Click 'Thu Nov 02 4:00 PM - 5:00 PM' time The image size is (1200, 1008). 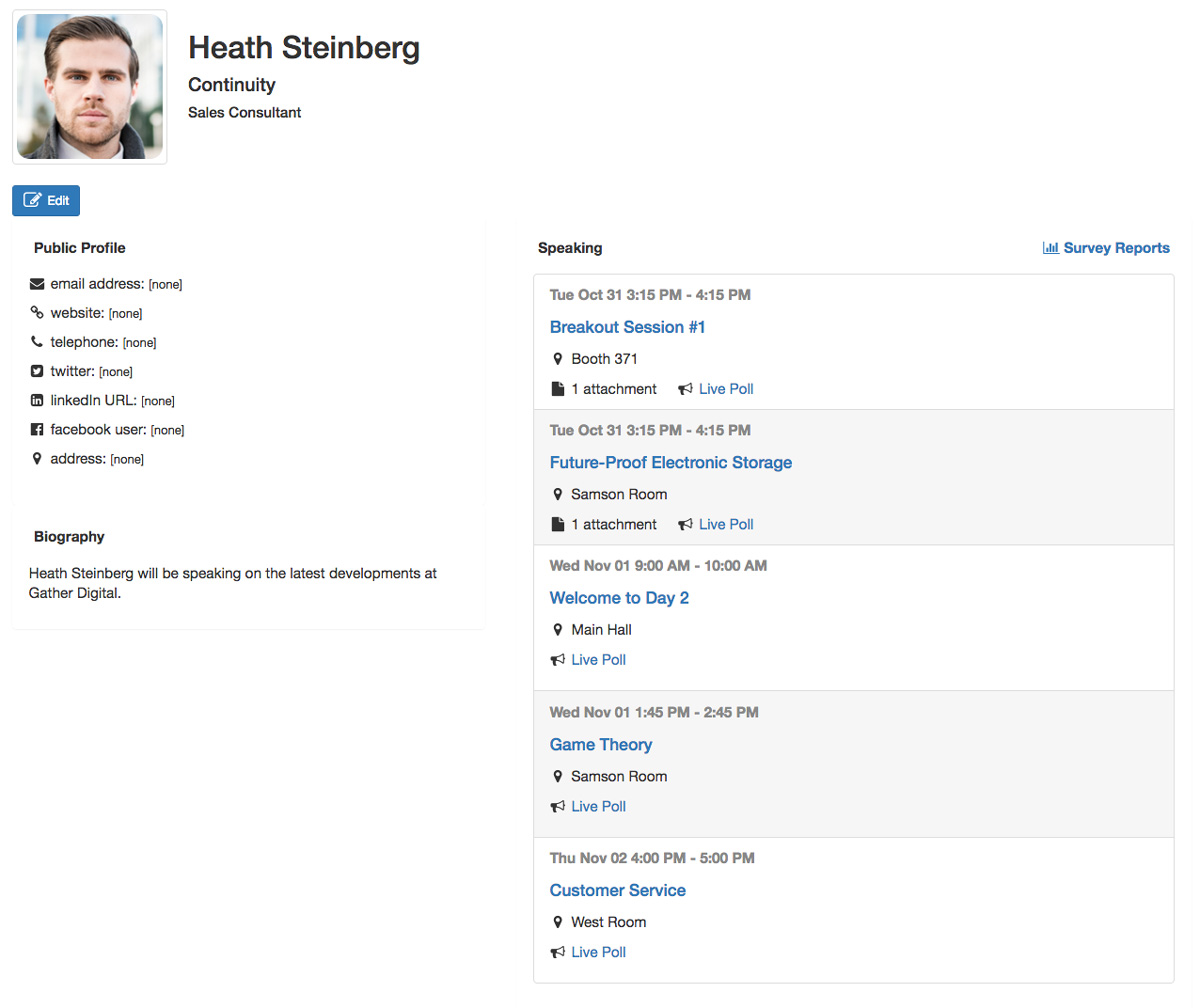pos(652,858)
